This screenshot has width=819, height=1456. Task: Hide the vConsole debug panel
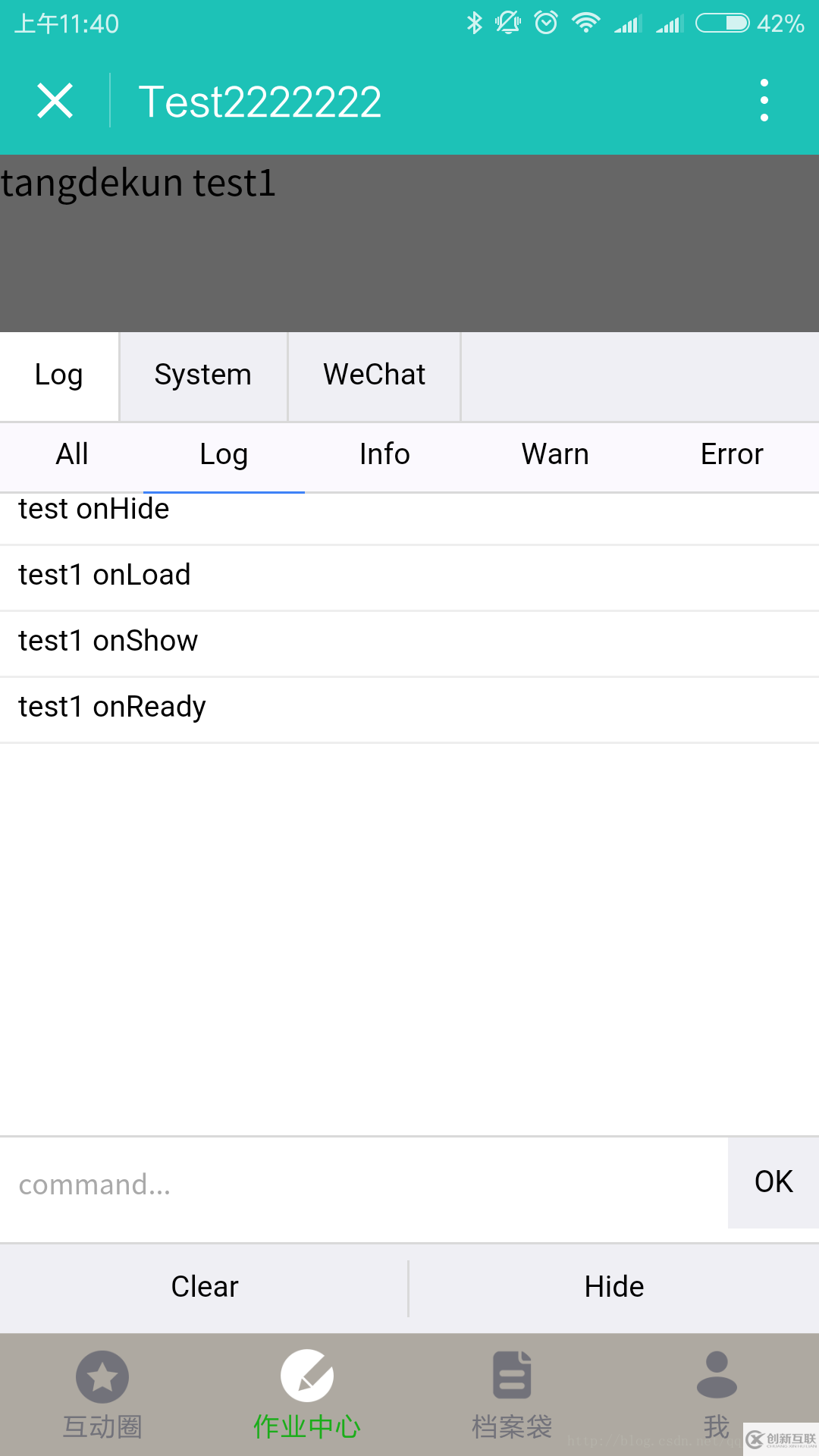[x=614, y=1287]
